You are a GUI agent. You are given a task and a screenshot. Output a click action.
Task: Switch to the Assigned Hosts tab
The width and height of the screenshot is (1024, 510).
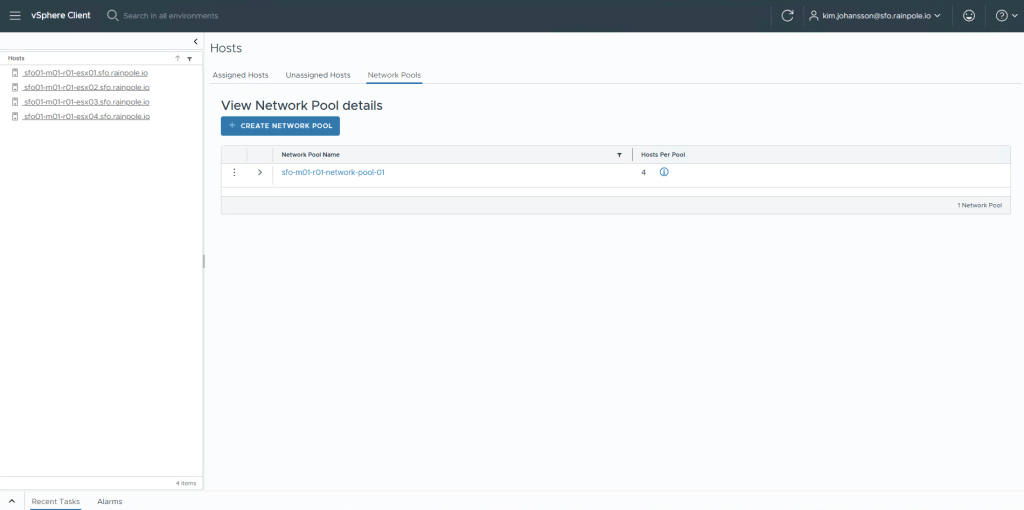pyautogui.click(x=240, y=75)
